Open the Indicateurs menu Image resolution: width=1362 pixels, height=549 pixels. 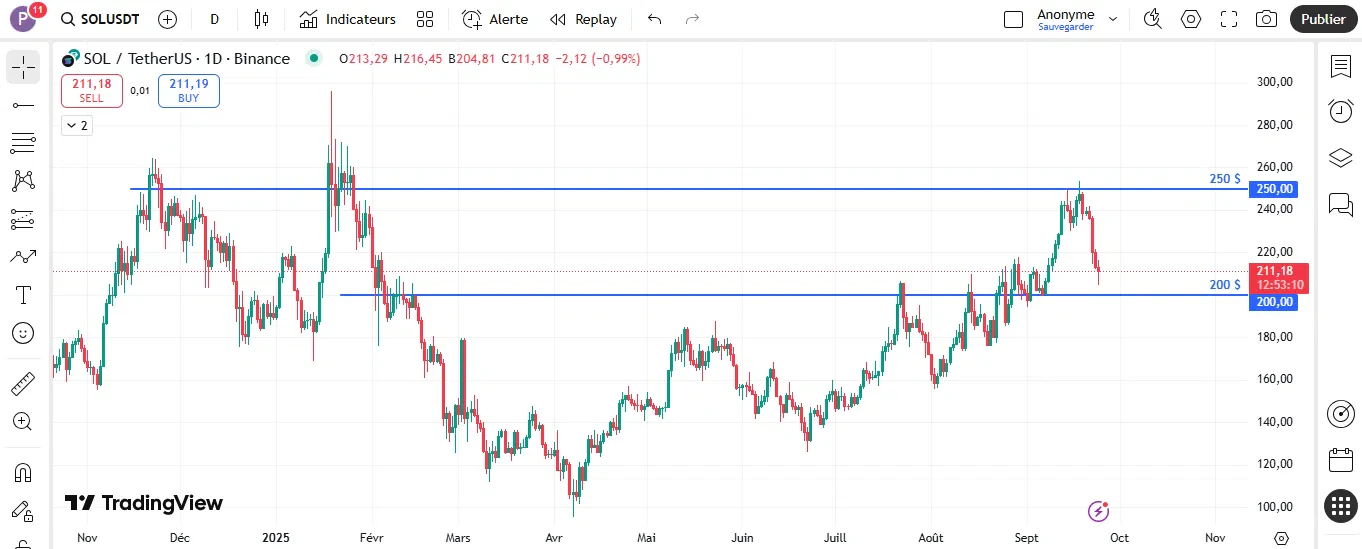[348, 19]
